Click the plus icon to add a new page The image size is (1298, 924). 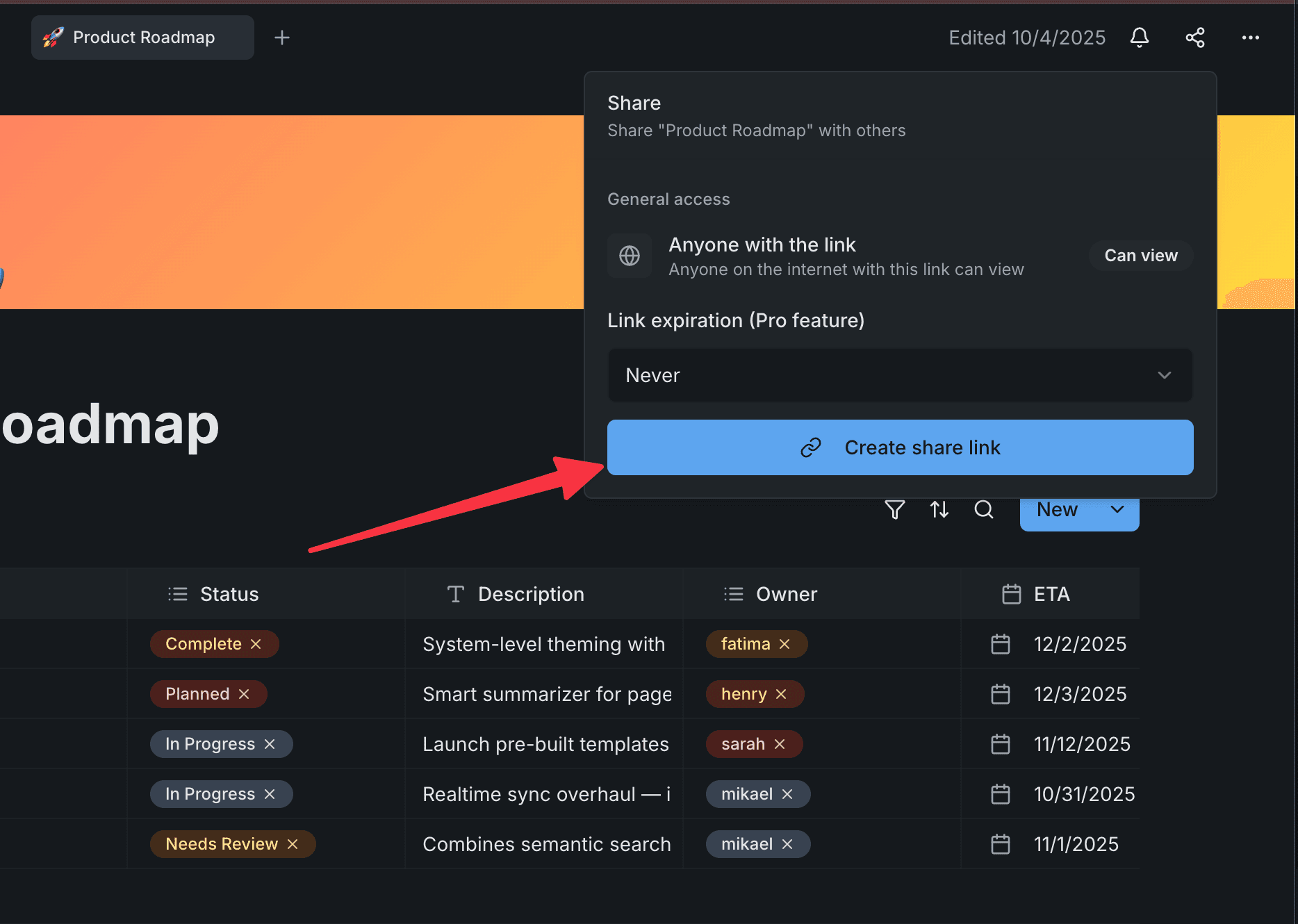tap(282, 38)
